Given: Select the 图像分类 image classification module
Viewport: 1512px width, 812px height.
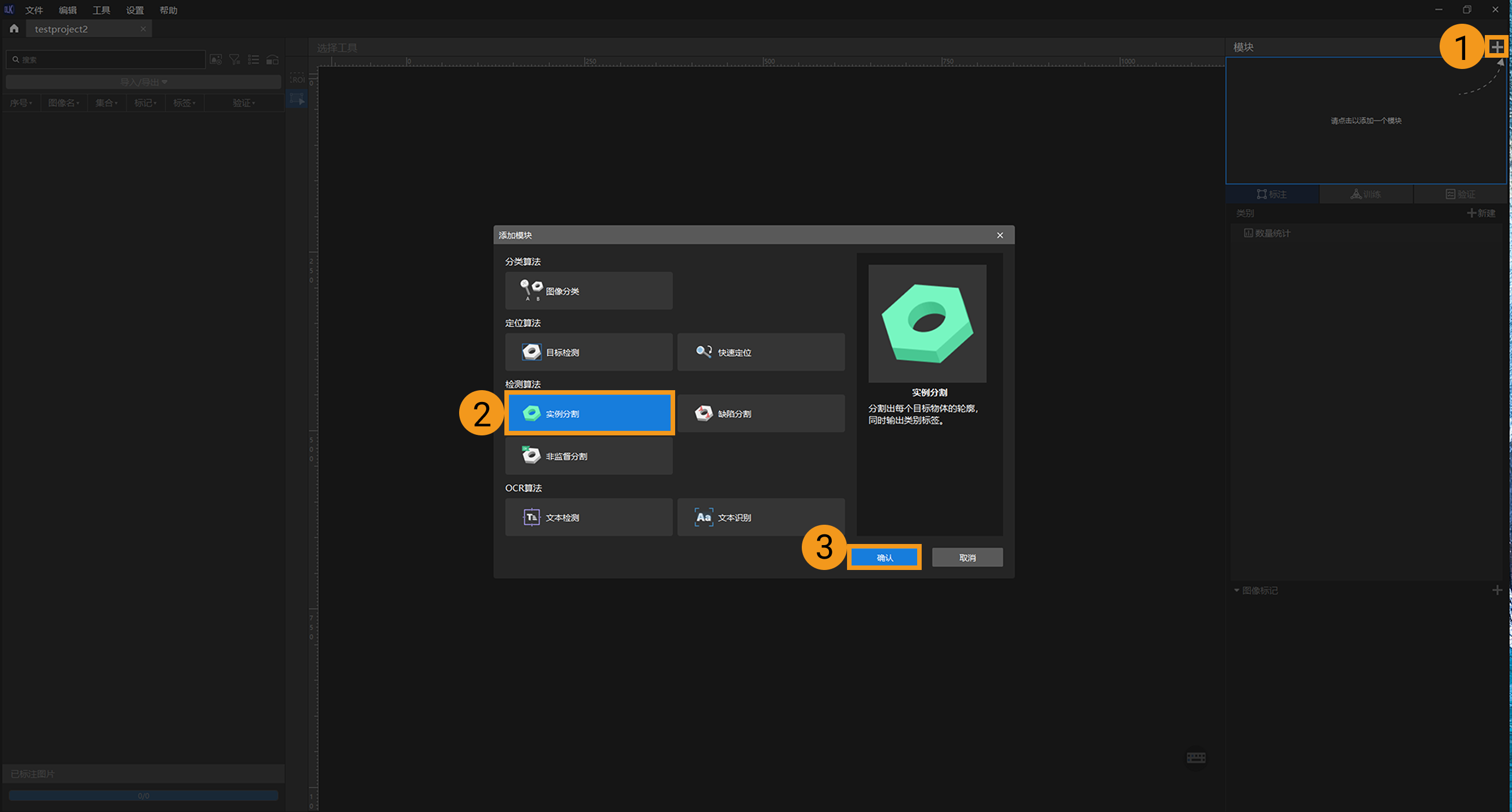Looking at the screenshot, I should point(588,291).
